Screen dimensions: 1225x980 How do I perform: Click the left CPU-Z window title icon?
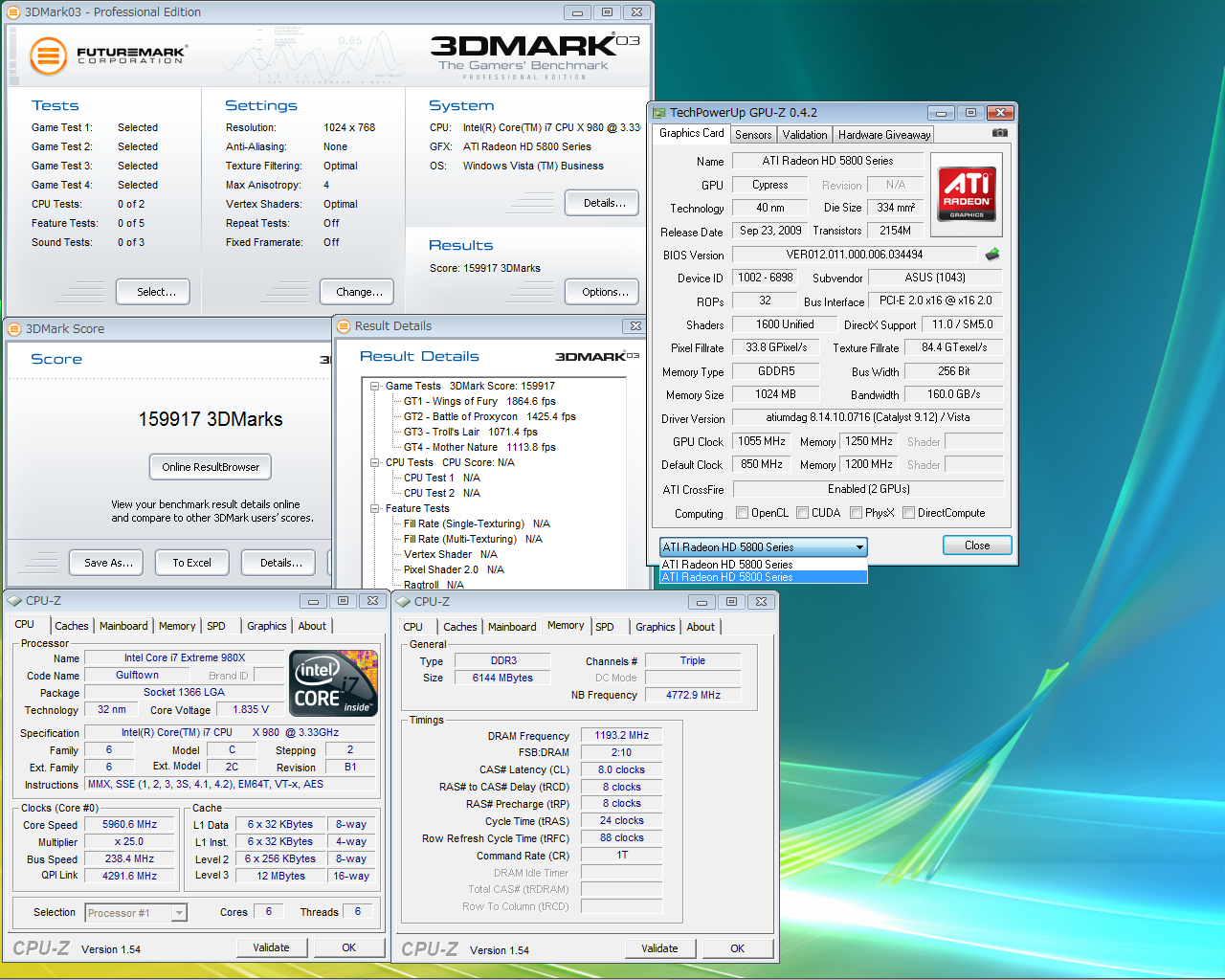(x=14, y=601)
